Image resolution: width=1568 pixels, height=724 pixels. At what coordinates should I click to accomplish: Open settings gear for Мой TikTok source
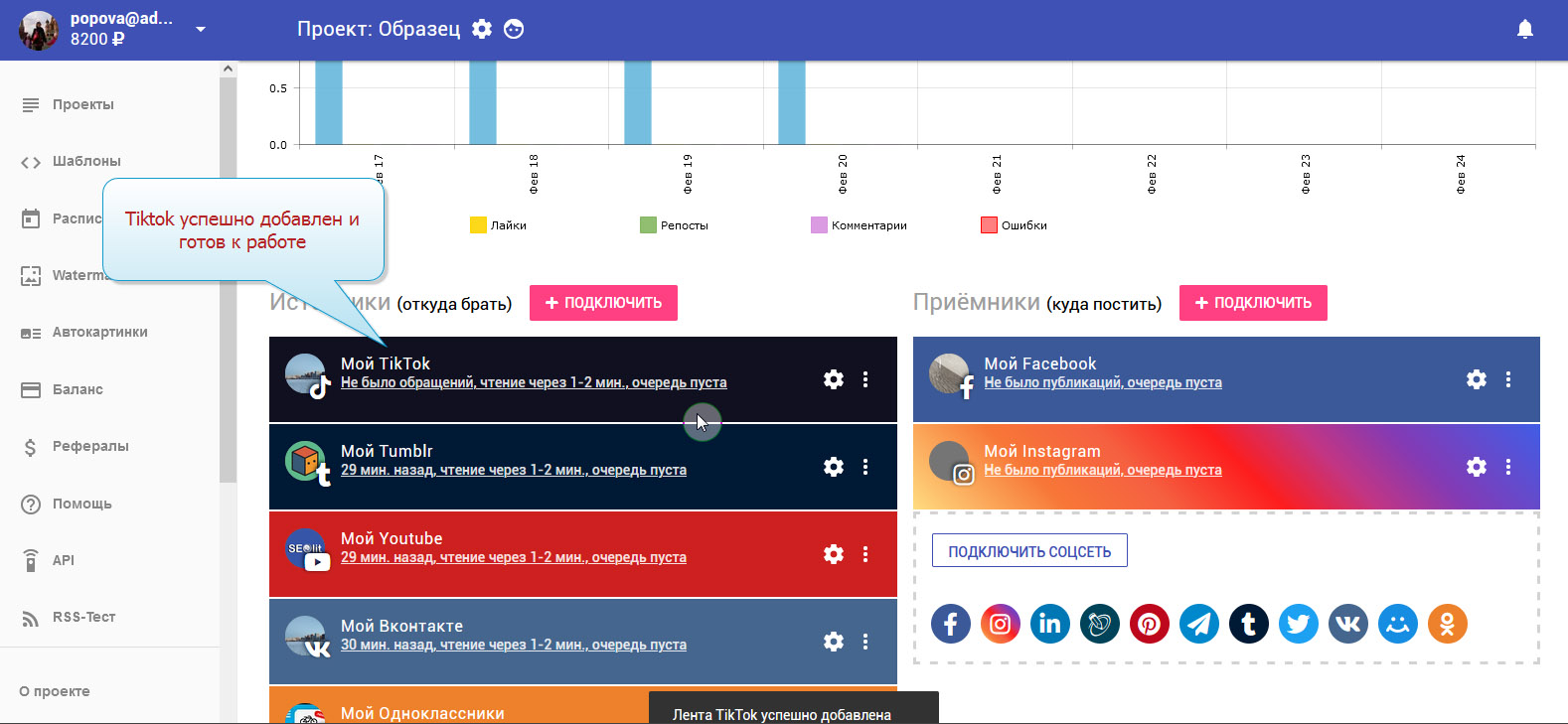(x=833, y=379)
